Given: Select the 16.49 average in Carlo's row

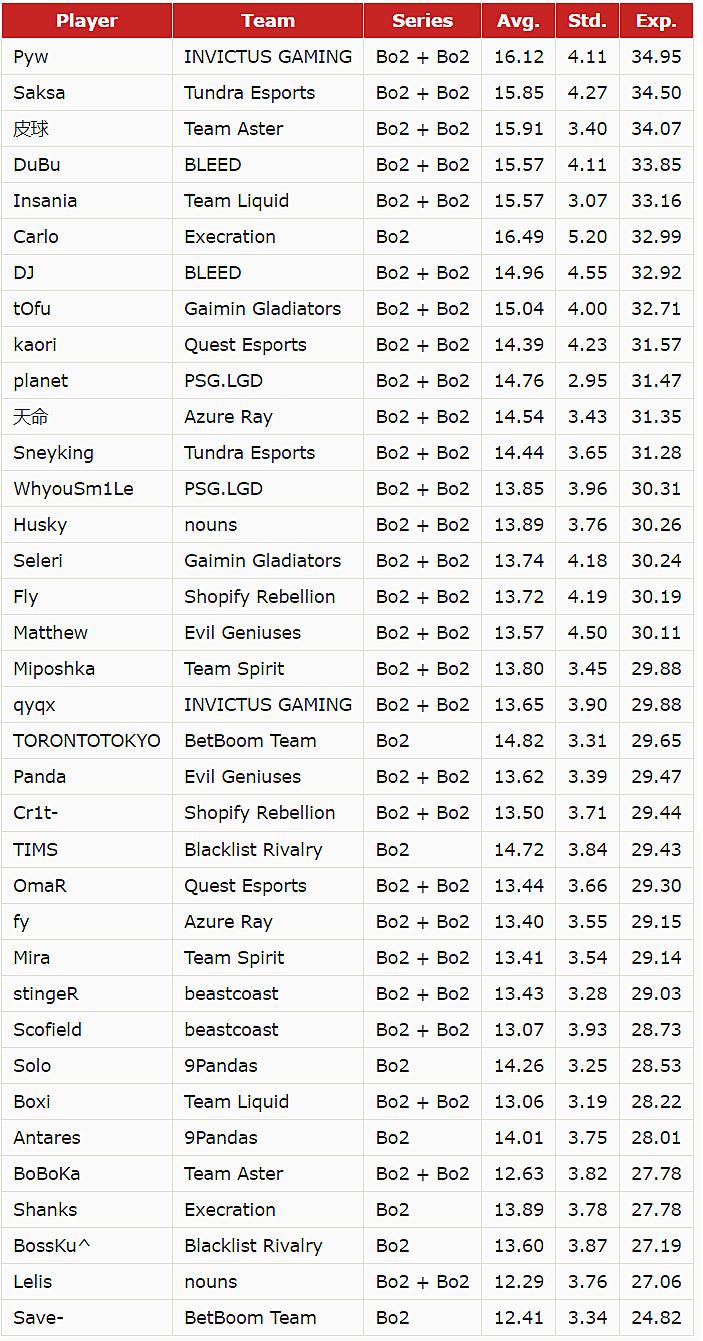Looking at the screenshot, I should (x=519, y=237).
